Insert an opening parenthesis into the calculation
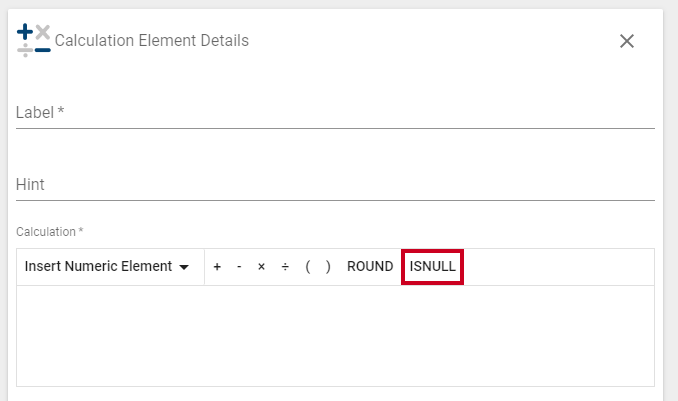 tap(307, 266)
